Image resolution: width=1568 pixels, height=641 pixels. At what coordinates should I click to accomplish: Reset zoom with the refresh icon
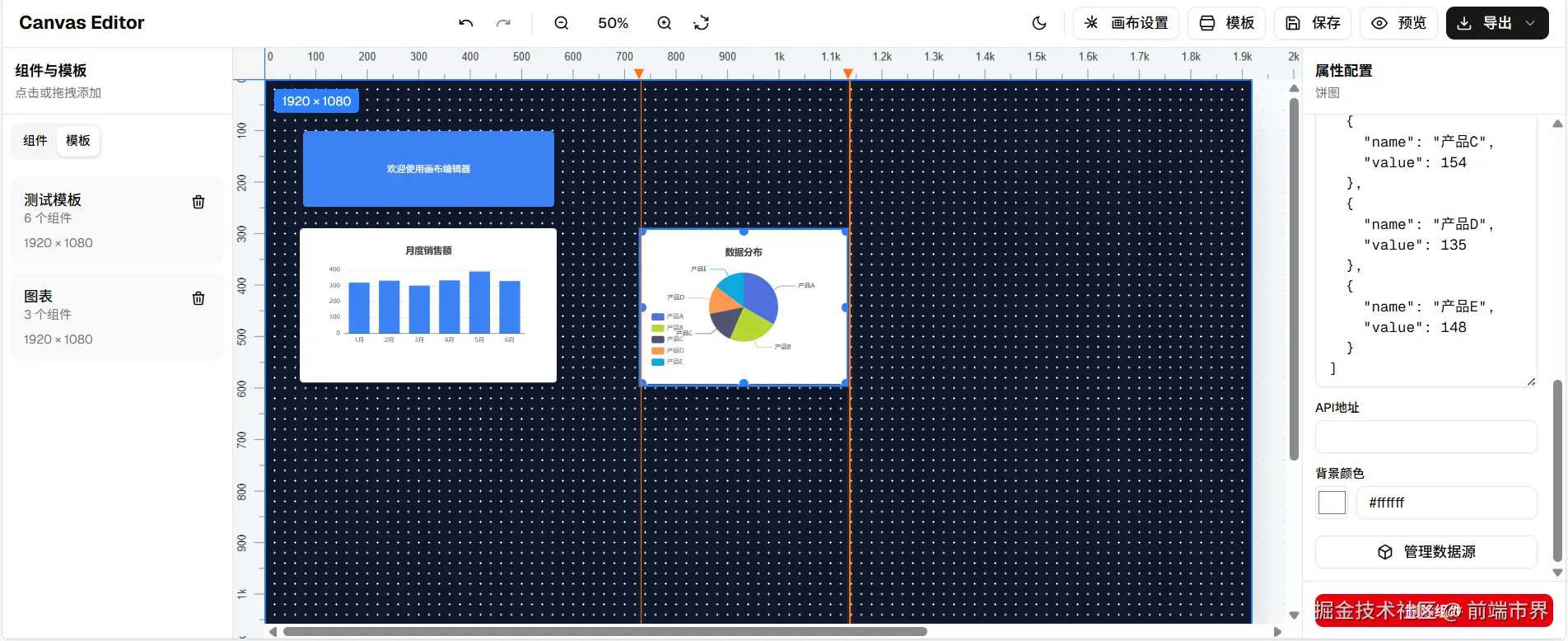pos(702,23)
